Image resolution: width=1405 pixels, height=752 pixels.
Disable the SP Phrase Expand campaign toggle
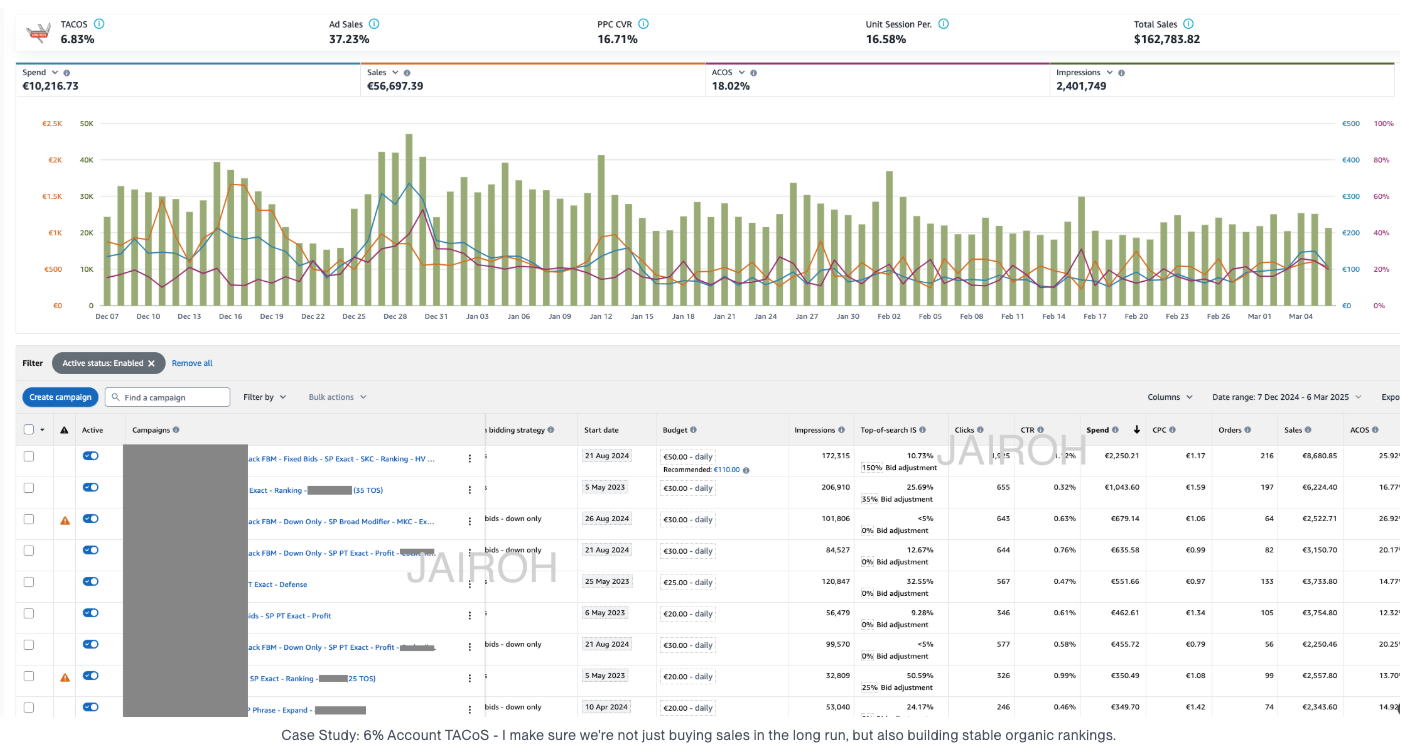point(91,707)
